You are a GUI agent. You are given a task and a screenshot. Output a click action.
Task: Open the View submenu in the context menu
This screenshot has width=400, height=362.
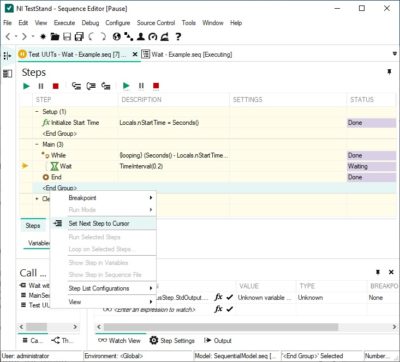click(103, 302)
